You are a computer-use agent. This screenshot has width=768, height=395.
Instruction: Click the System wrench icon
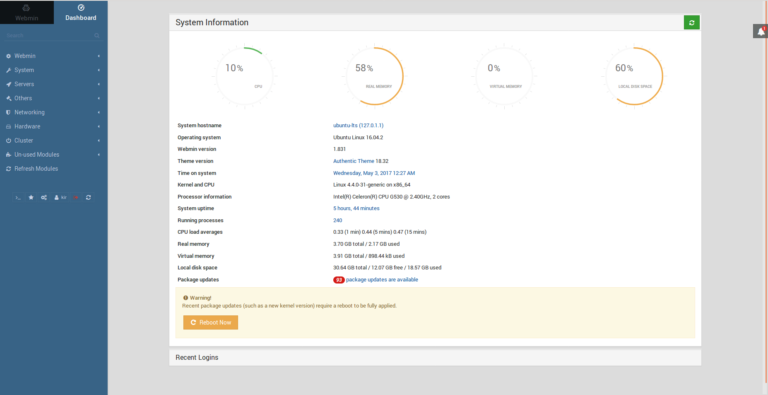pos(8,70)
